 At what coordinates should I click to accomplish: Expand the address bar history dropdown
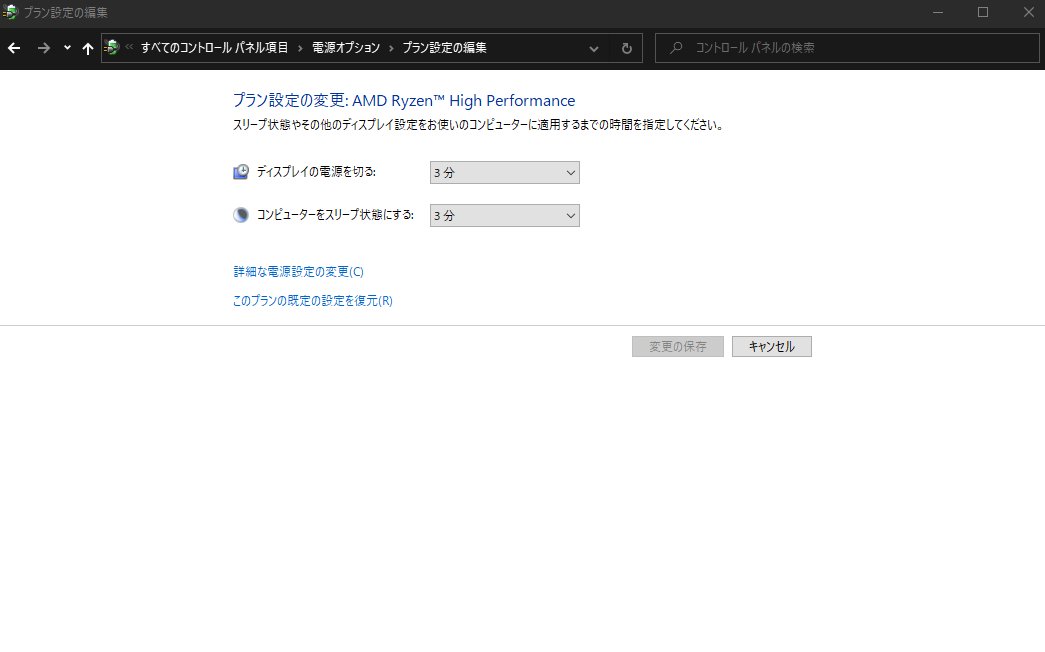pos(594,48)
